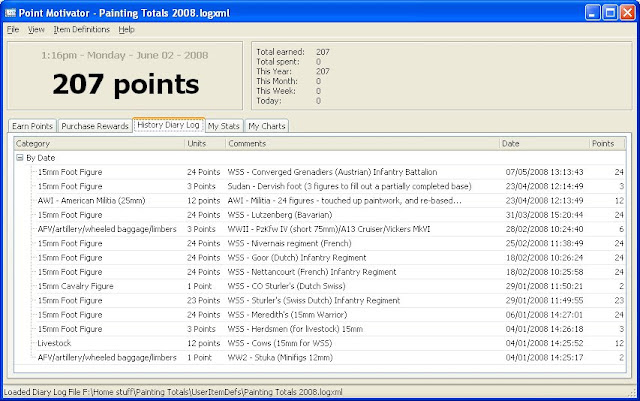The image size is (640, 401).
Task: Sort by the Category column header
Action: coord(99,144)
